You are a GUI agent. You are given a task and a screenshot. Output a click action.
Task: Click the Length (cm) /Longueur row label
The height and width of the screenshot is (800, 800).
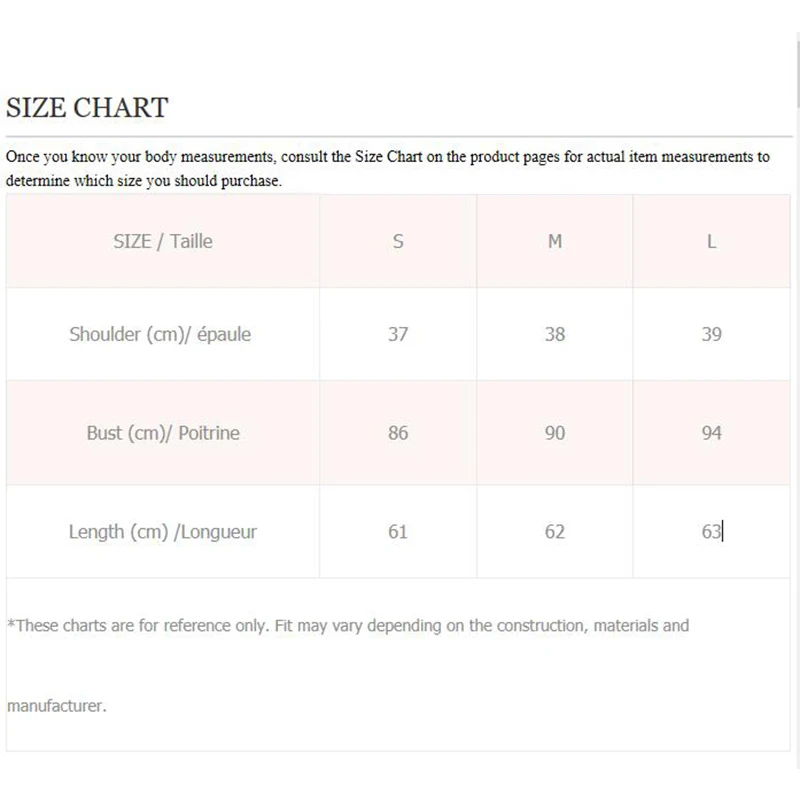tap(163, 532)
